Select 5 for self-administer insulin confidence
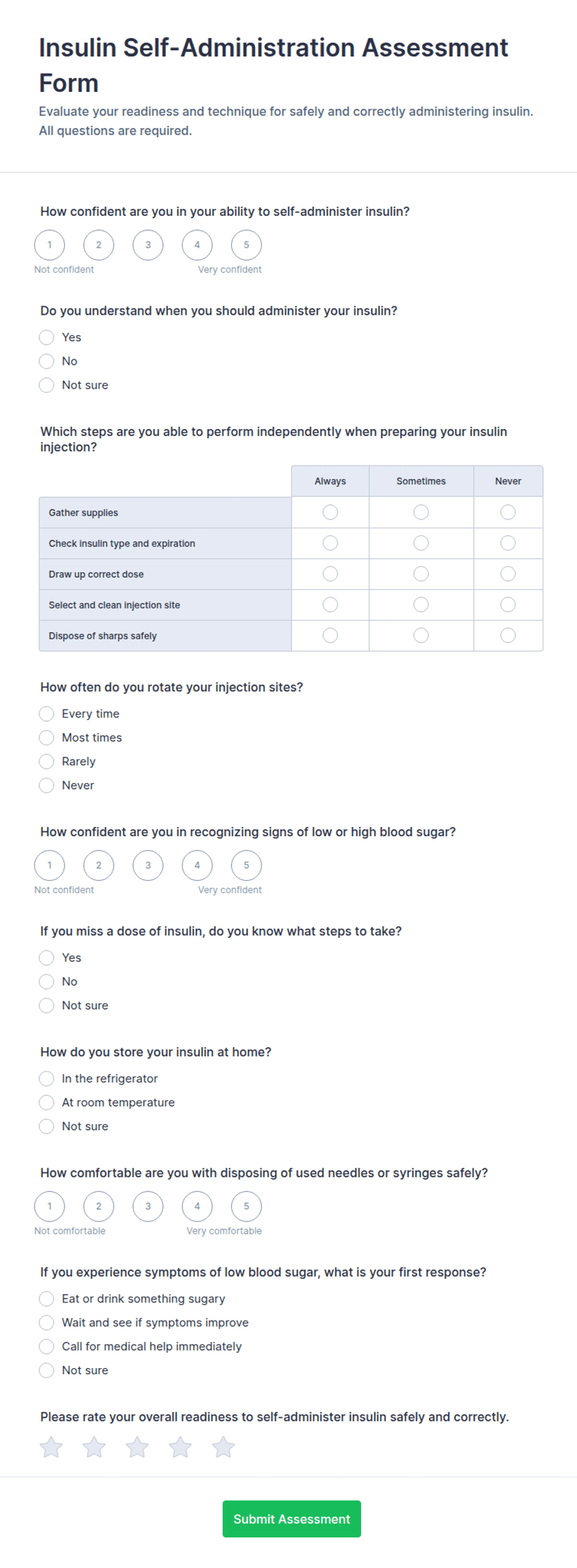The image size is (577, 1568). pos(246,245)
